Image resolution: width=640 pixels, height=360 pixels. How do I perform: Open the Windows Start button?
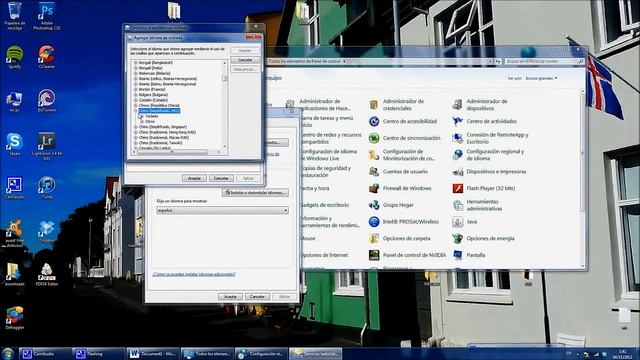[x=7, y=353]
